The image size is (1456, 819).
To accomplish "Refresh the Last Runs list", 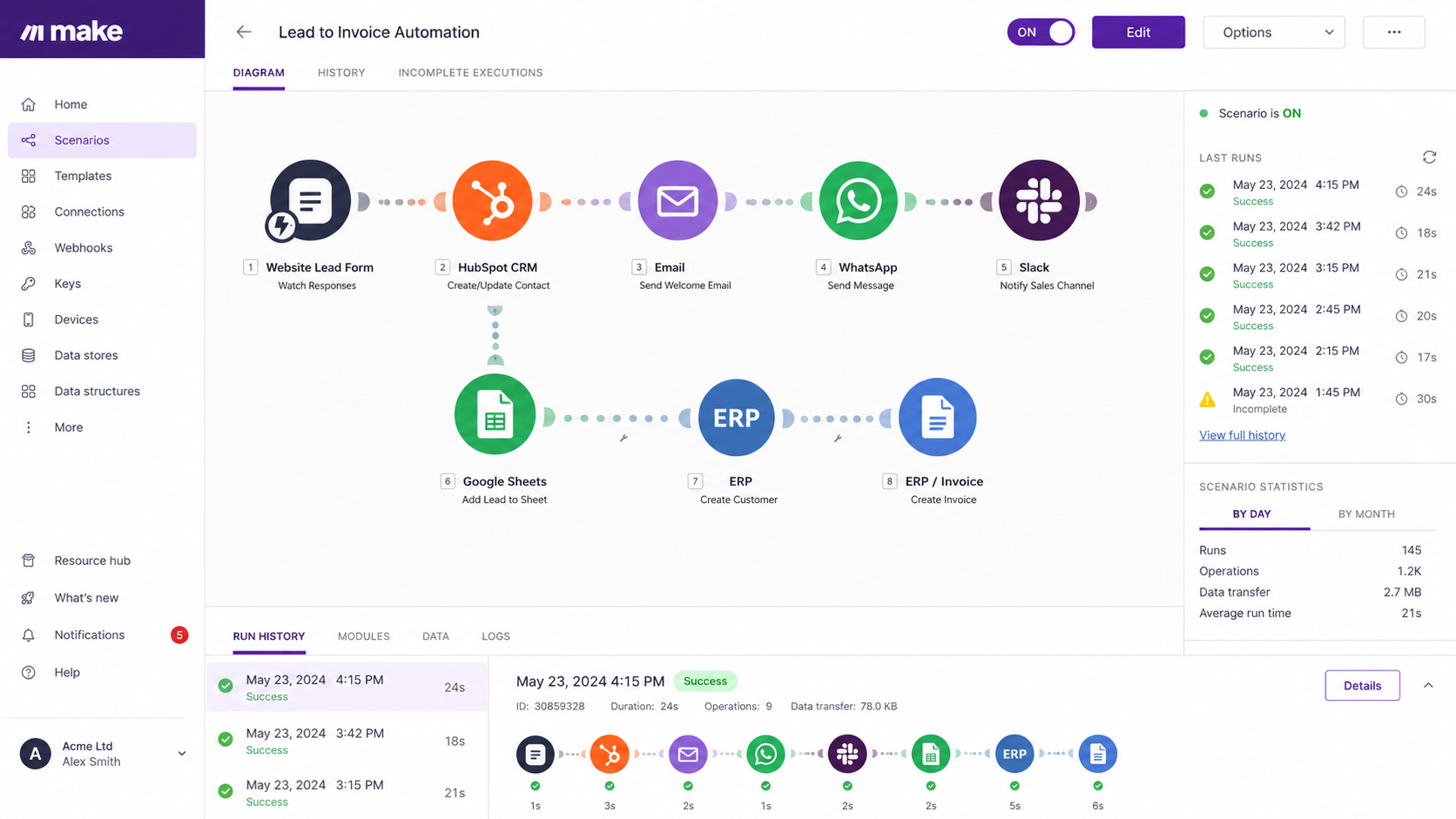I will 1429,158.
